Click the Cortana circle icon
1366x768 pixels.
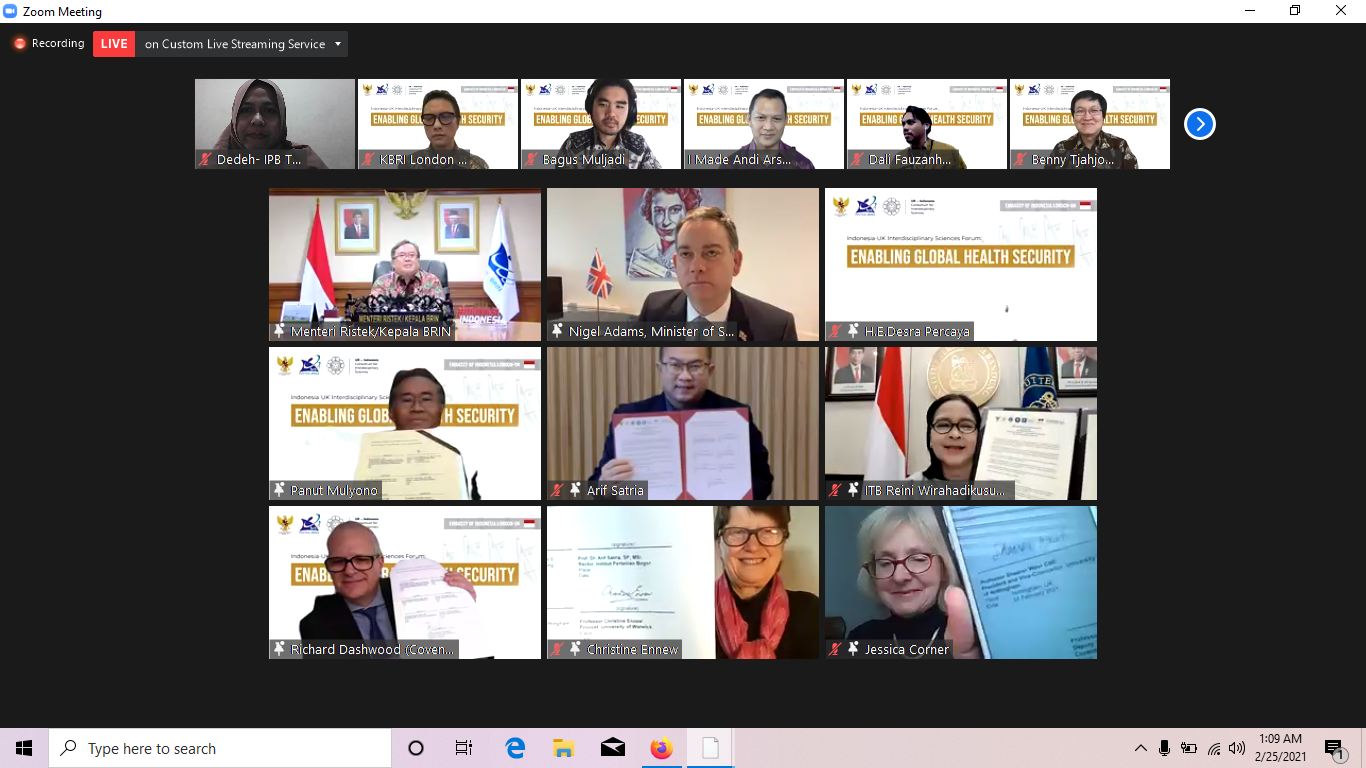[416, 748]
